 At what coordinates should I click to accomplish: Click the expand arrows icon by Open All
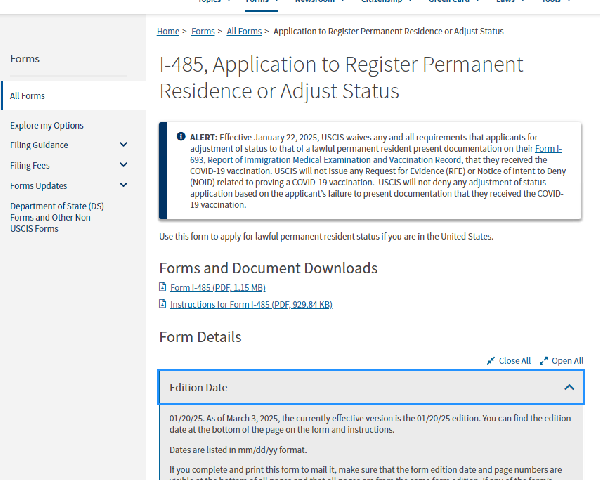click(544, 361)
